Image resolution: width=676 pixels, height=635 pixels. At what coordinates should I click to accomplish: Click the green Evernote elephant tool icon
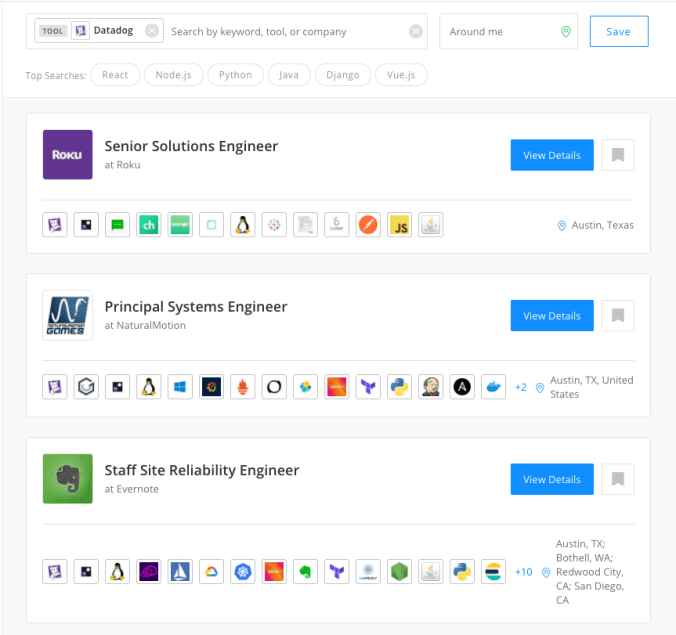click(x=305, y=572)
